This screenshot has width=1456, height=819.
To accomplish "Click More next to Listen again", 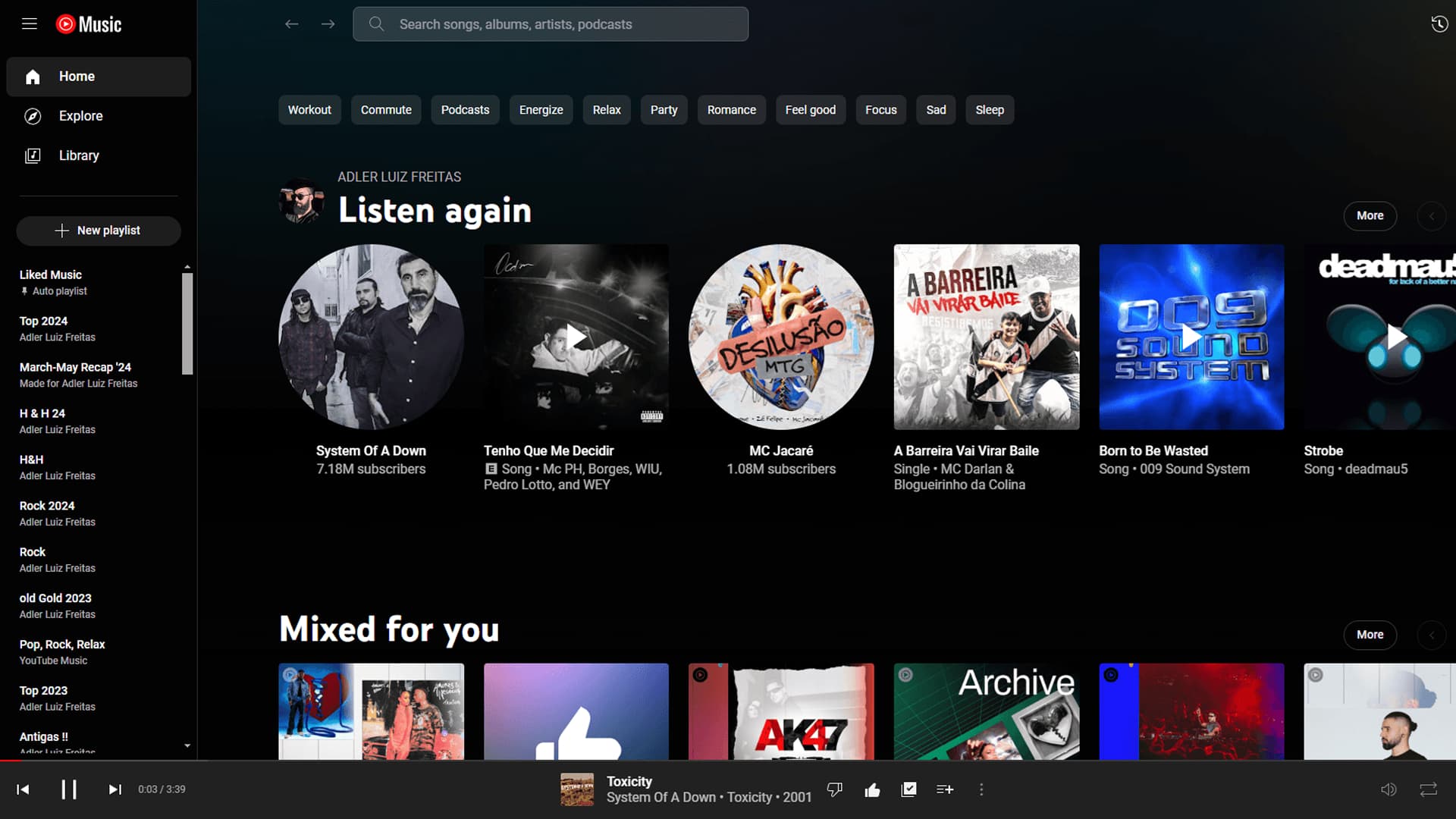I will (1370, 216).
